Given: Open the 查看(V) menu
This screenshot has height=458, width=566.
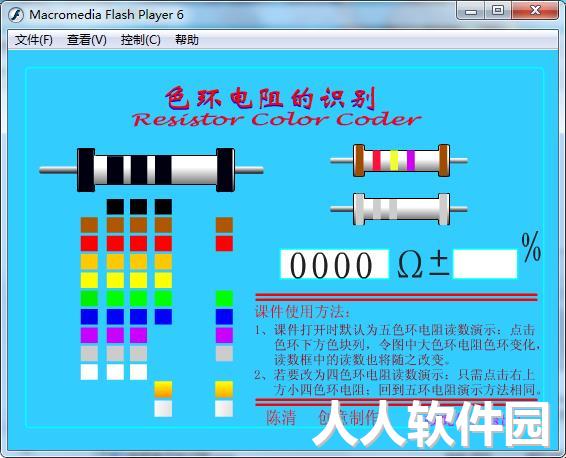Looking at the screenshot, I should pos(87,40).
